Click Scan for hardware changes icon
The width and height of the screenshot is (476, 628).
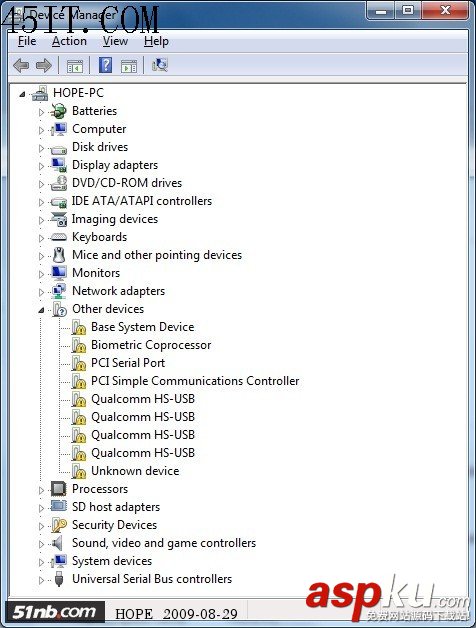(160, 65)
